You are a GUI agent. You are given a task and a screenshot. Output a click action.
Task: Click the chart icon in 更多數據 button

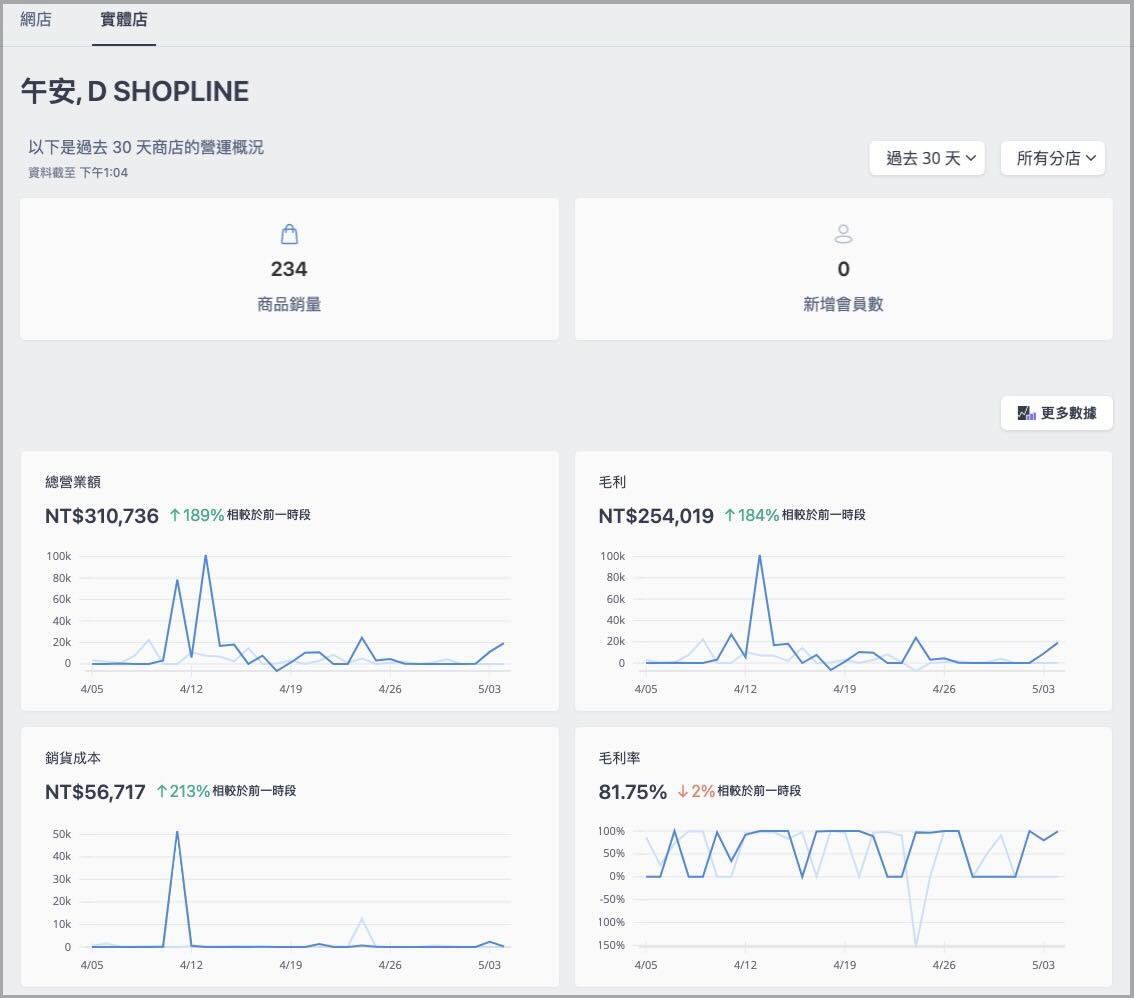(x=1026, y=413)
